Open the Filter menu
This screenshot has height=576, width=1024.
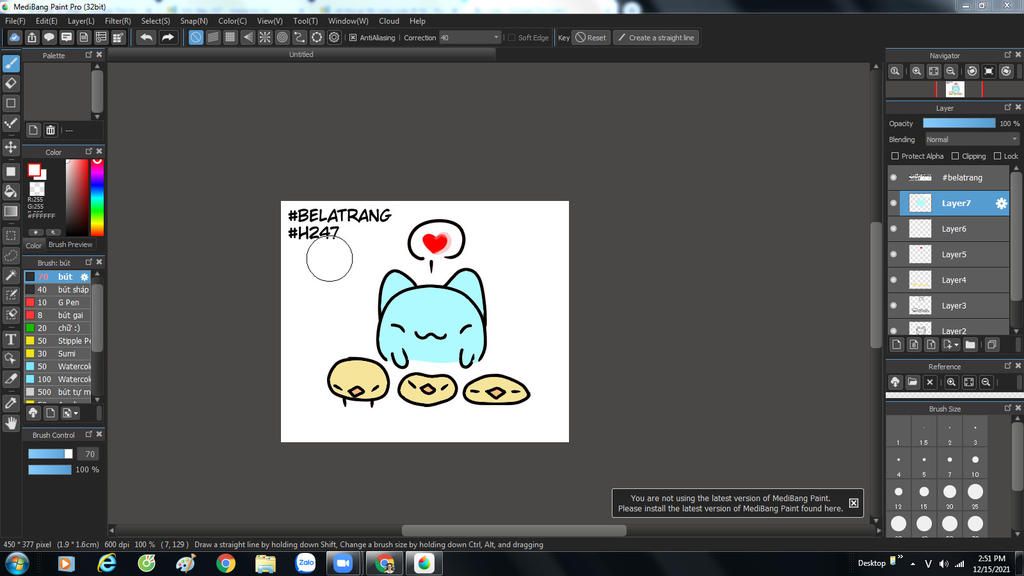[118, 21]
